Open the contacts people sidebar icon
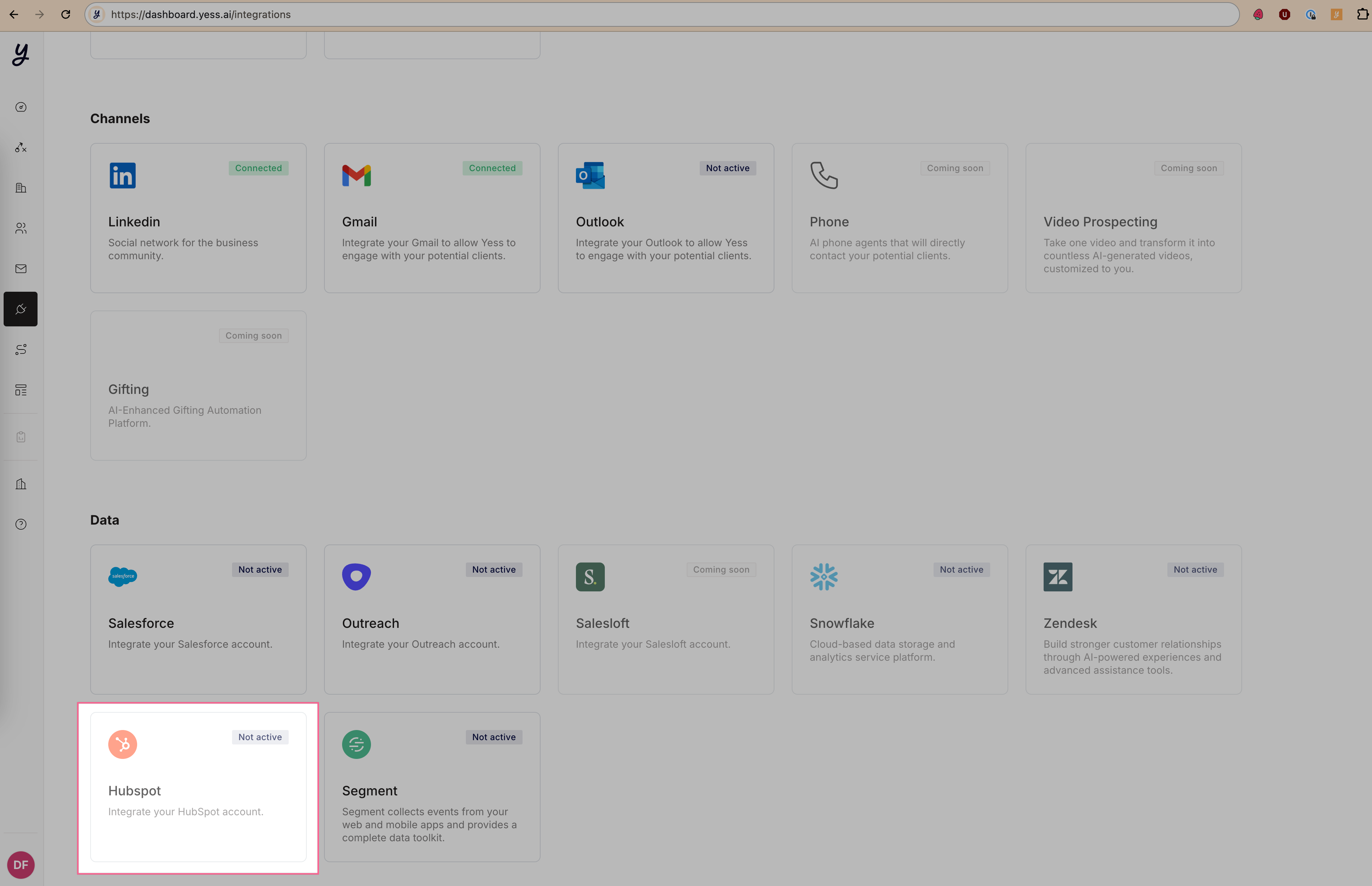Viewport: 1372px width, 886px height. [x=21, y=229]
